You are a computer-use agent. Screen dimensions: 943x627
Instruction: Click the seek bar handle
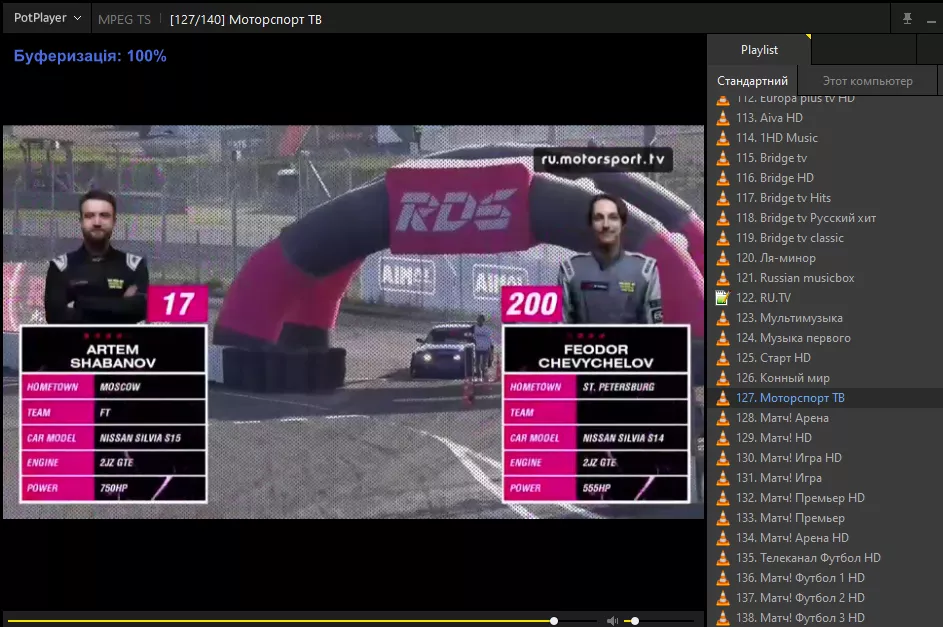554,621
